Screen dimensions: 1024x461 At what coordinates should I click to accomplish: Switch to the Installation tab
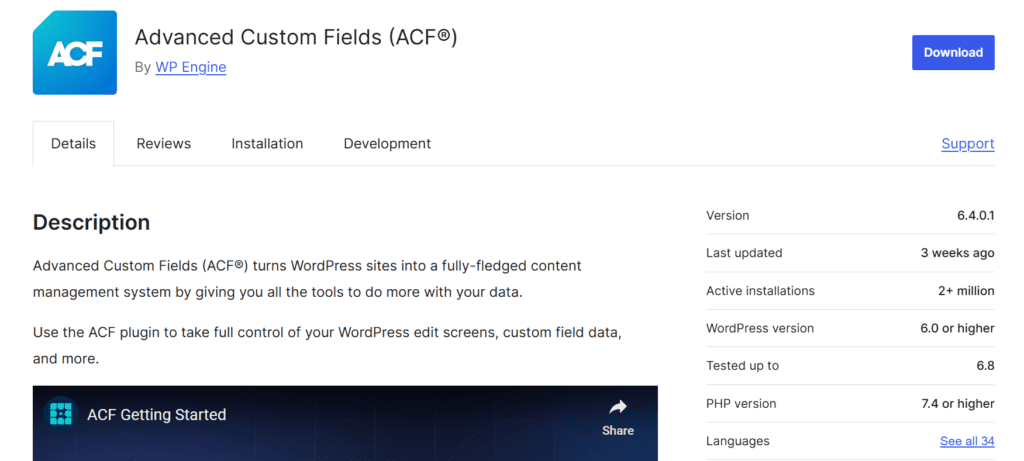[267, 144]
